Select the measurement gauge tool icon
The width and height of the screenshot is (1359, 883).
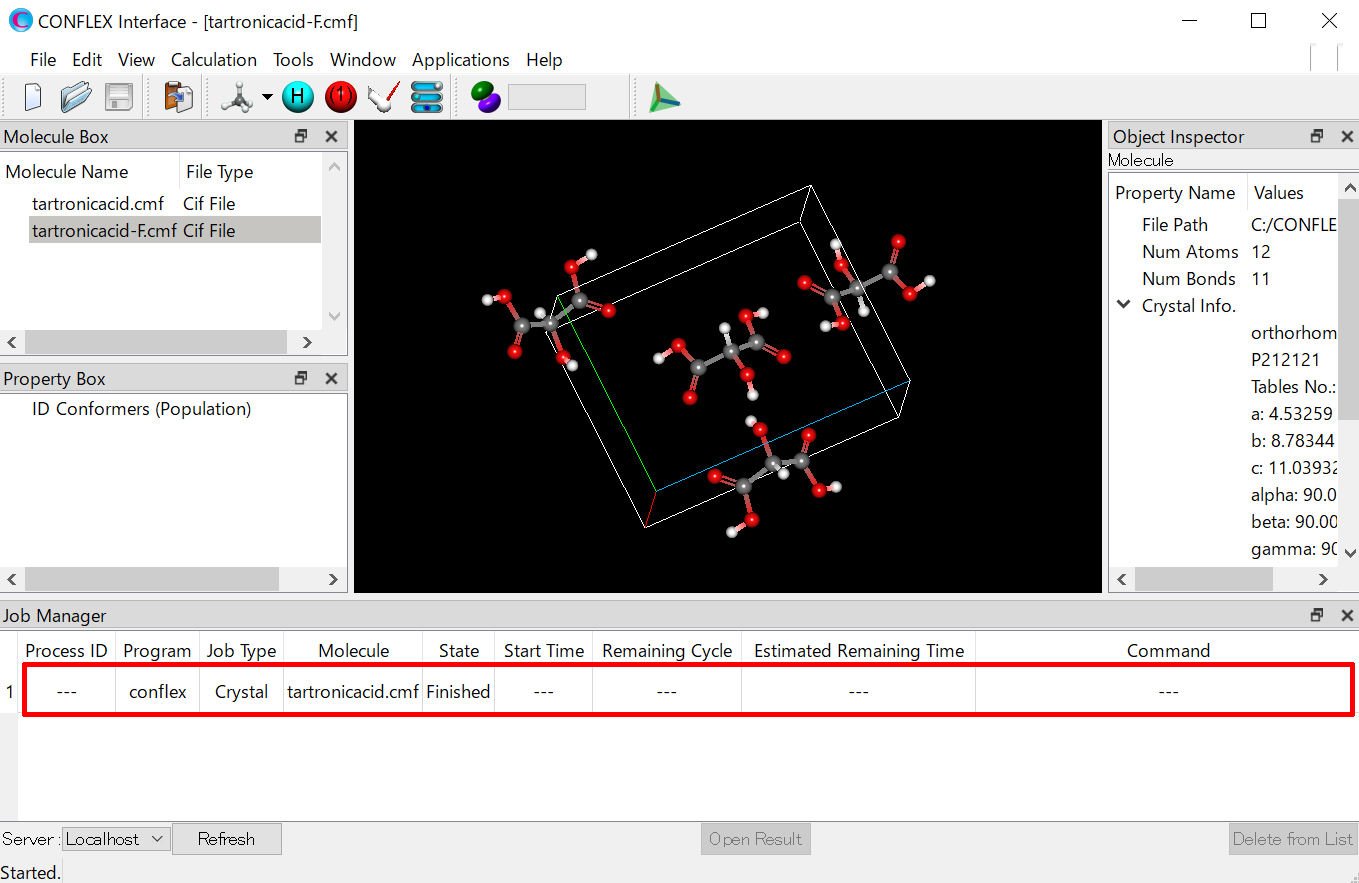tap(384, 97)
